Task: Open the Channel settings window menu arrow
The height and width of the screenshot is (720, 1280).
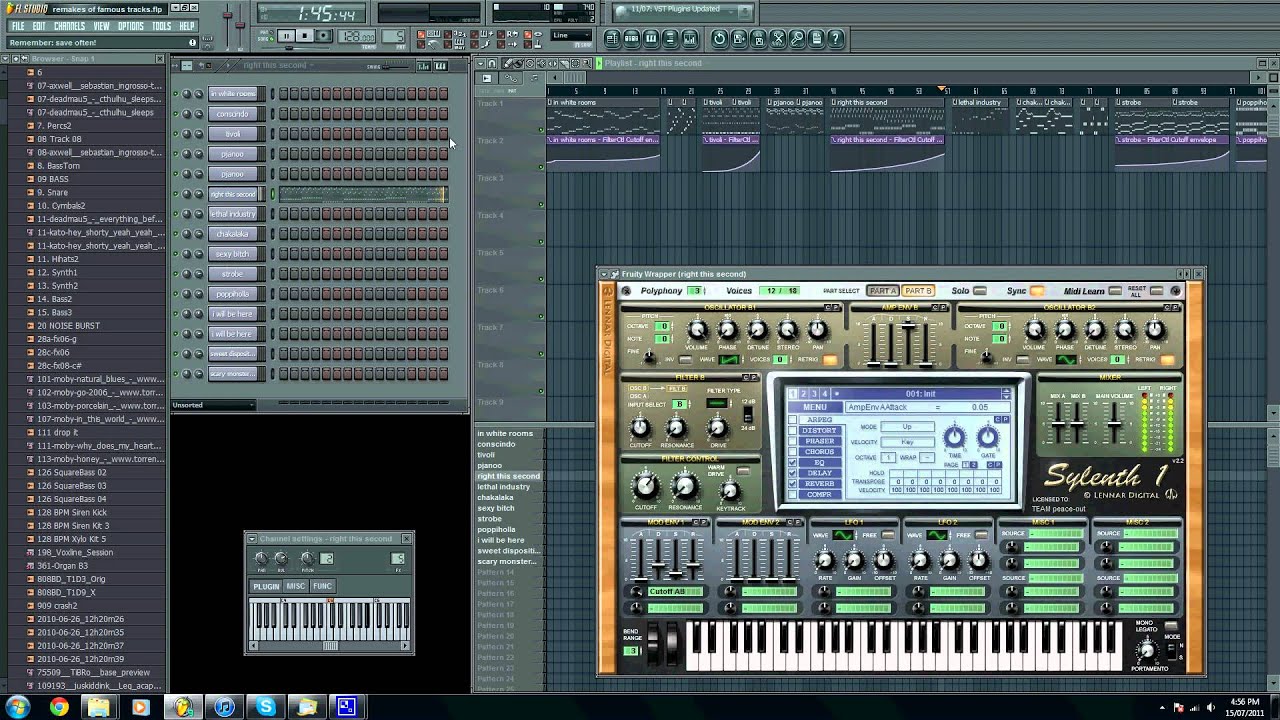Action: pos(252,539)
